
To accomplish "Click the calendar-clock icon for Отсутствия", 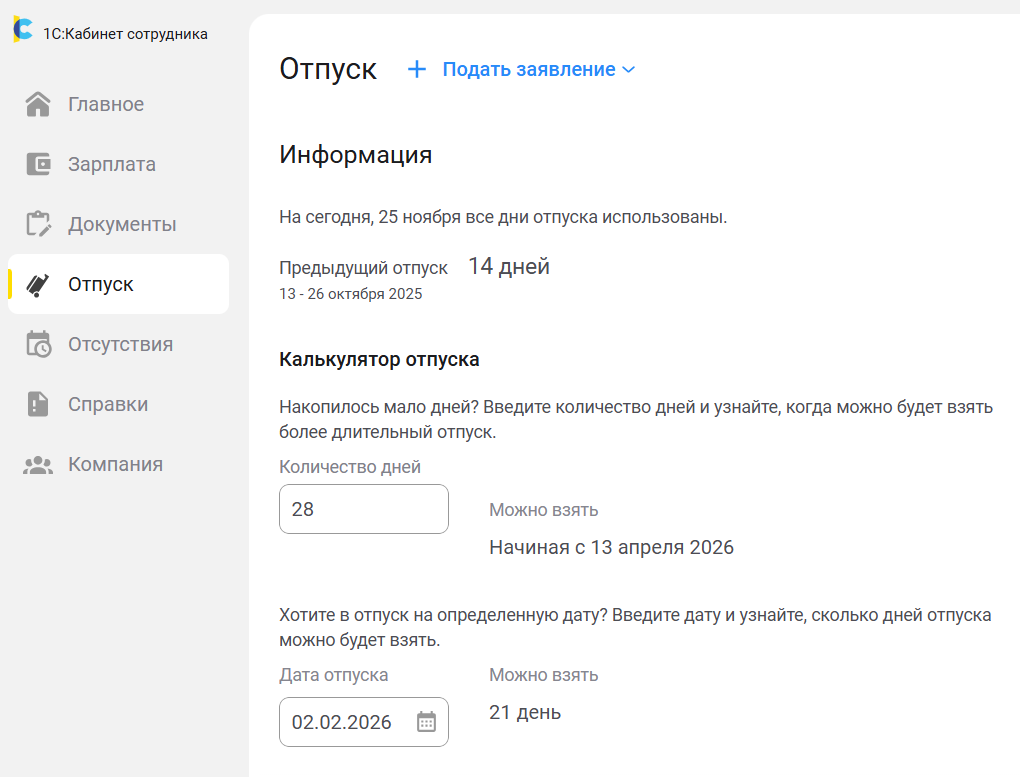I will click(x=38, y=344).
